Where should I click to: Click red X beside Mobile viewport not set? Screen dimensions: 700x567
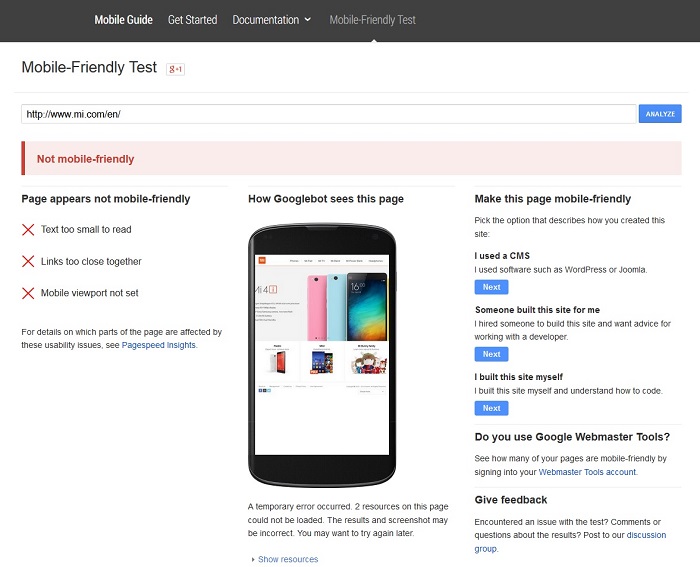pyautogui.click(x=28, y=294)
